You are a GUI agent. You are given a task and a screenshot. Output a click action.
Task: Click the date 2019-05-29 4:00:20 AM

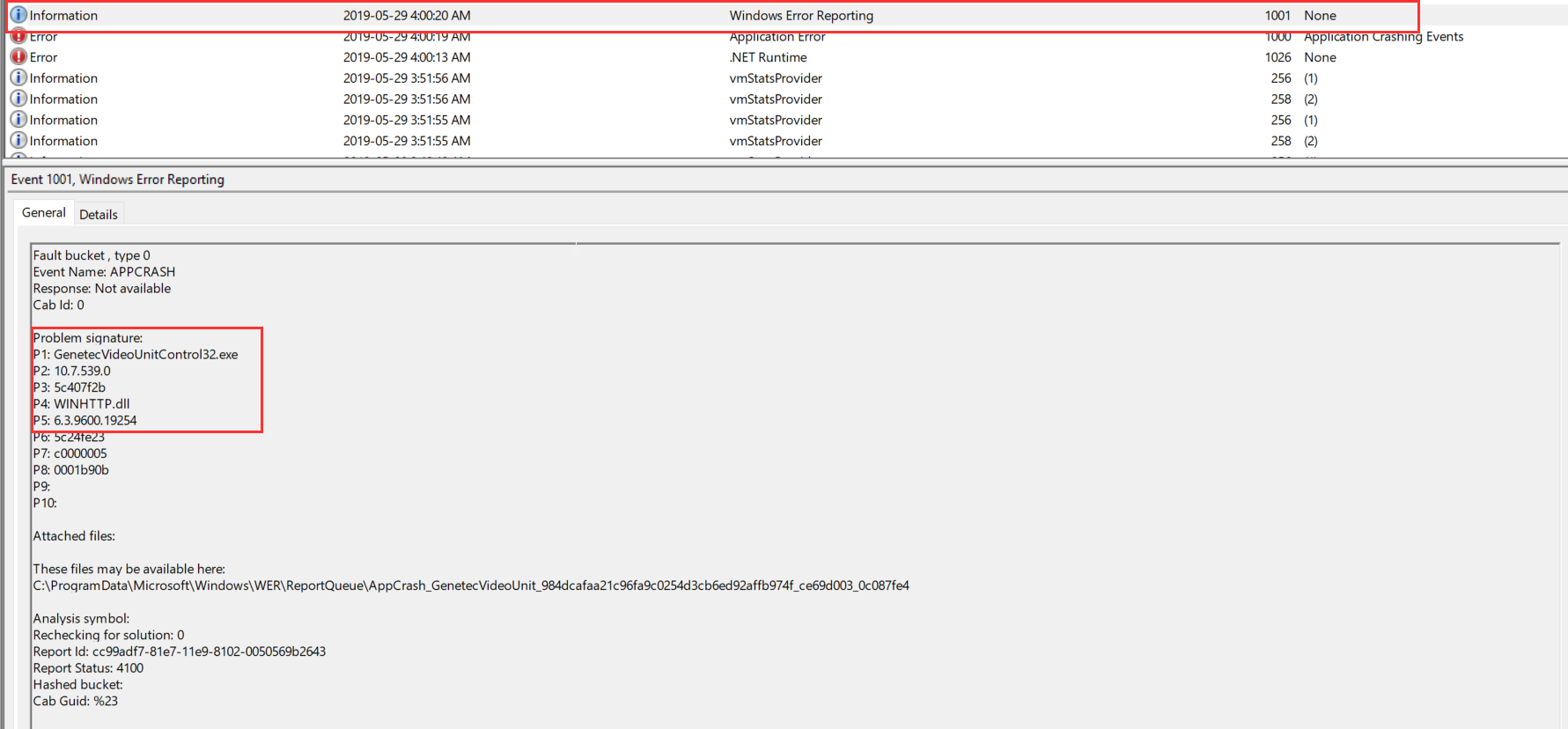tap(407, 16)
